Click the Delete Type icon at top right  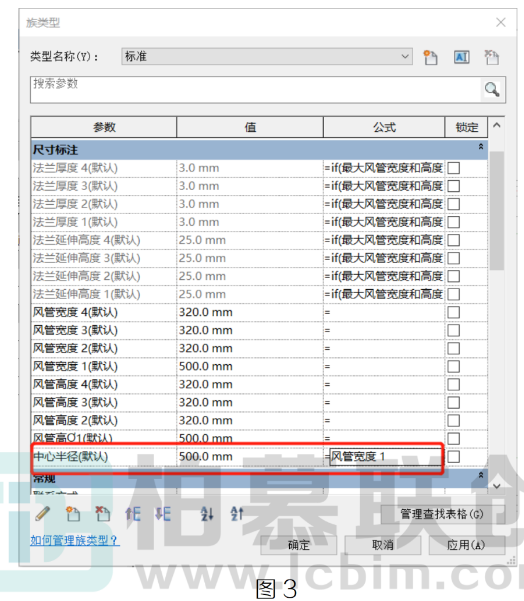[491, 57]
